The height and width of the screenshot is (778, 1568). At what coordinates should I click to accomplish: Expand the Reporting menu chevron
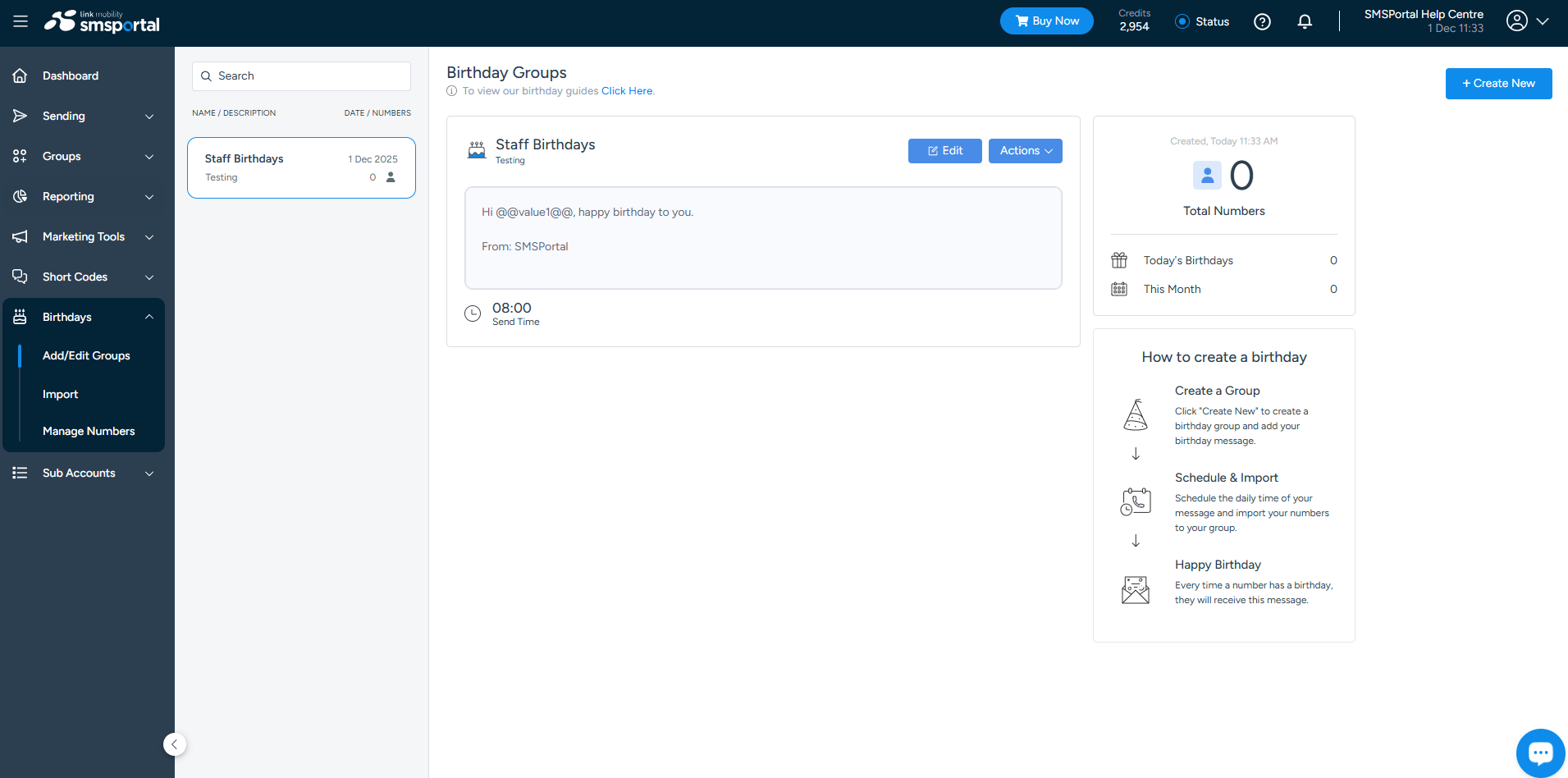149,197
